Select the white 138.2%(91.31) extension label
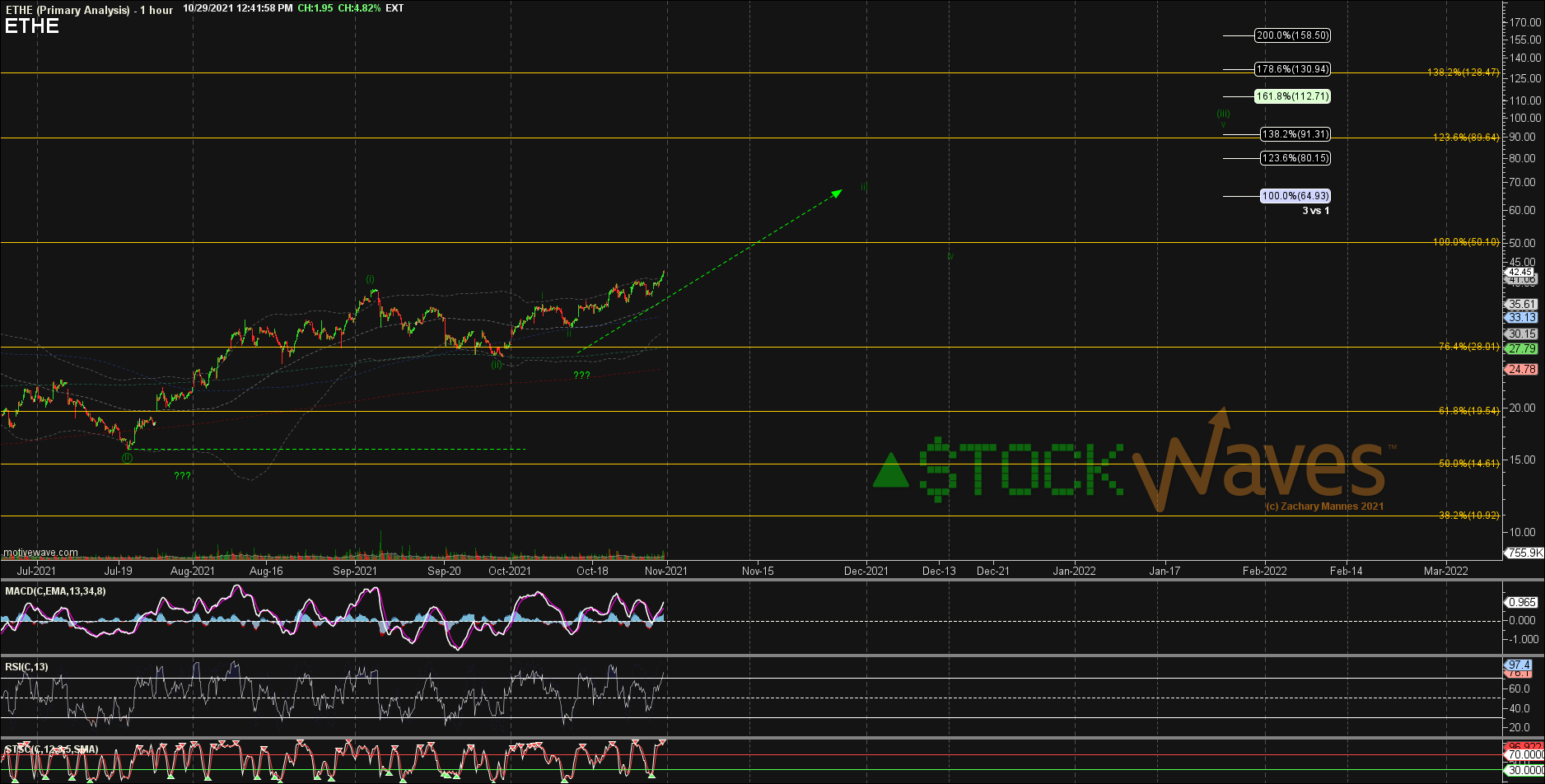Image resolution: width=1545 pixels, height=784 pixels. [1295, 134]
